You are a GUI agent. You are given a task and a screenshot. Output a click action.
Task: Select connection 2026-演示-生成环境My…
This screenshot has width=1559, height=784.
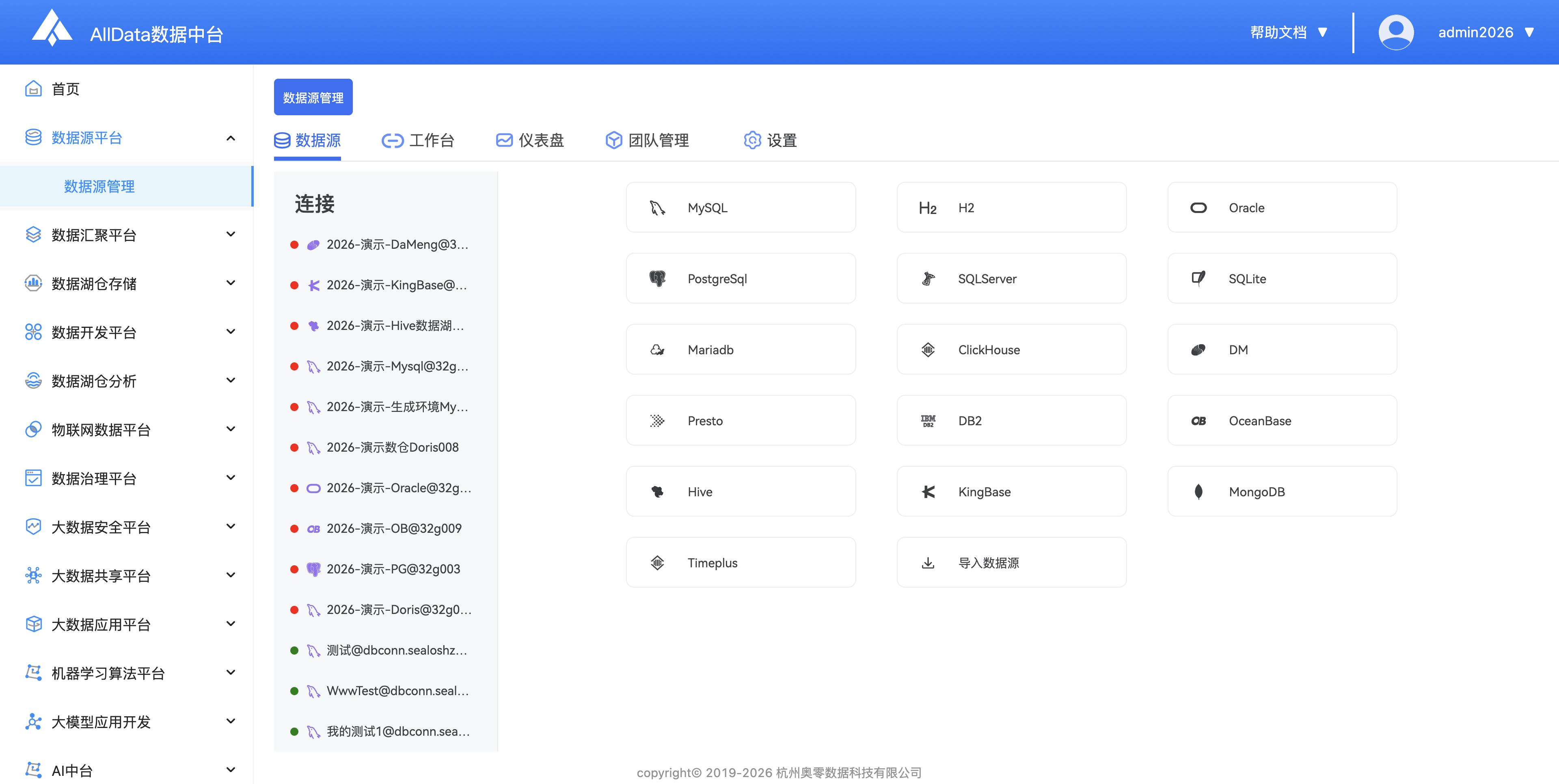tap(386, 407)
